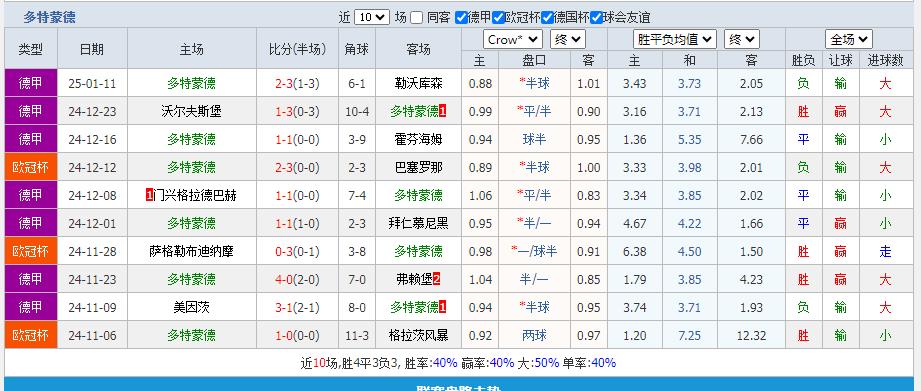Screen dimensions: 921x391
Task: Click the 3-1(2-1) score on 24-11-09
Action: click(x=297, y=307)
